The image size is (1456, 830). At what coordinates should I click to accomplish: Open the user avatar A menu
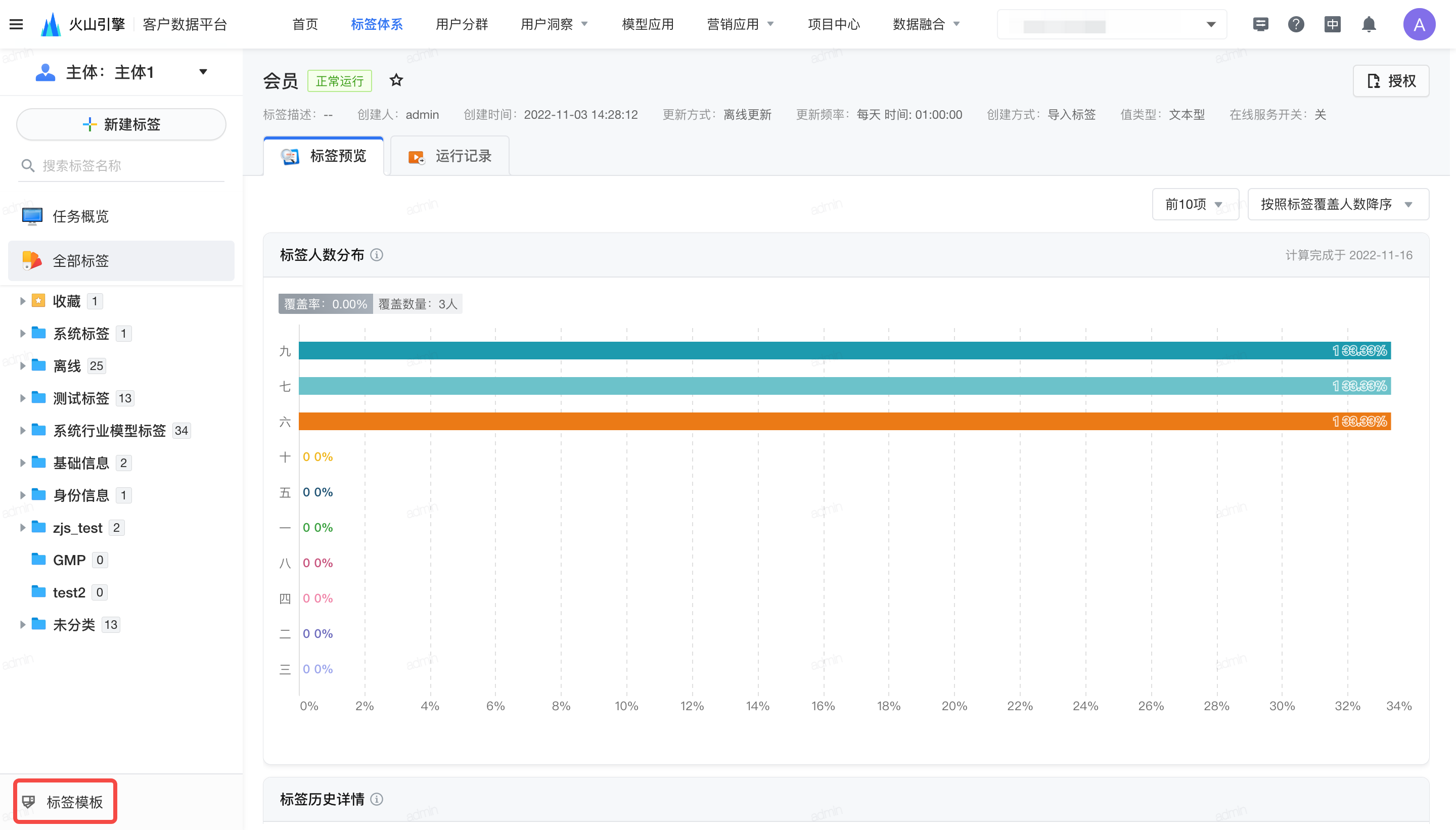(x=1419, y=24)
